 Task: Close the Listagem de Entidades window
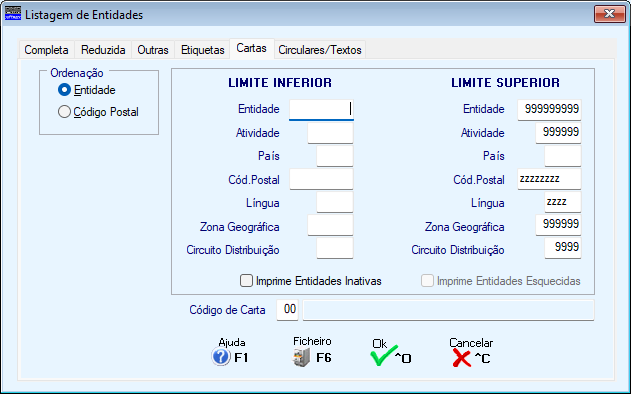point(609,14)
